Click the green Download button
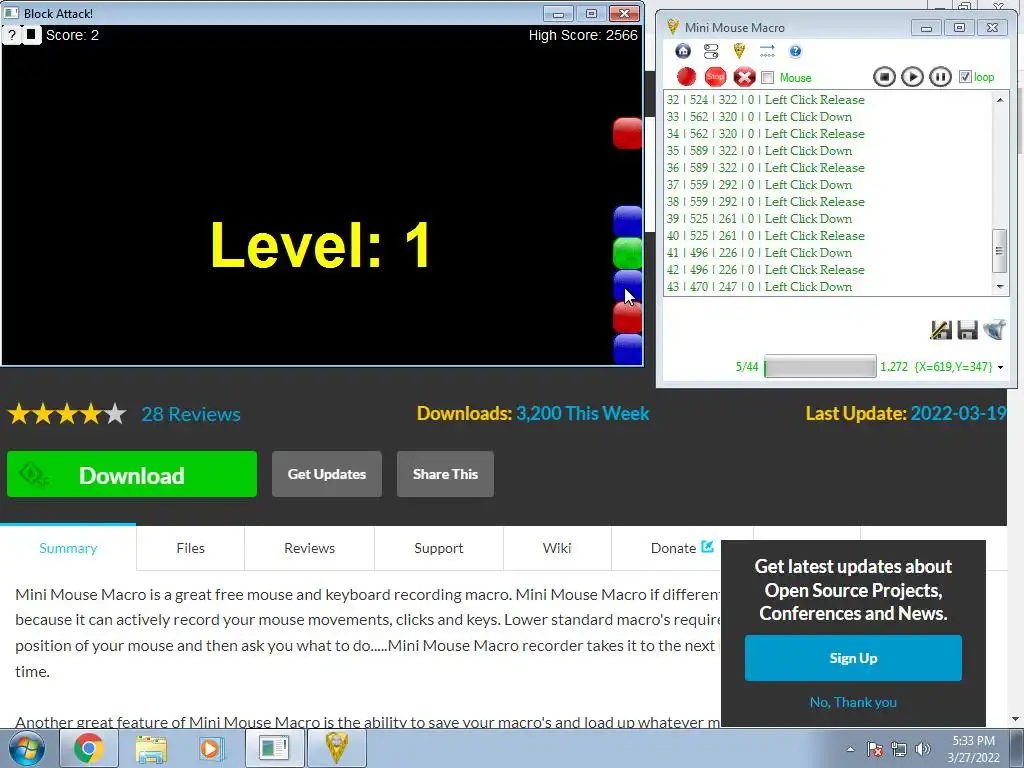The width and height of the screenshot is (1024, 768). [x=132, y=475]
